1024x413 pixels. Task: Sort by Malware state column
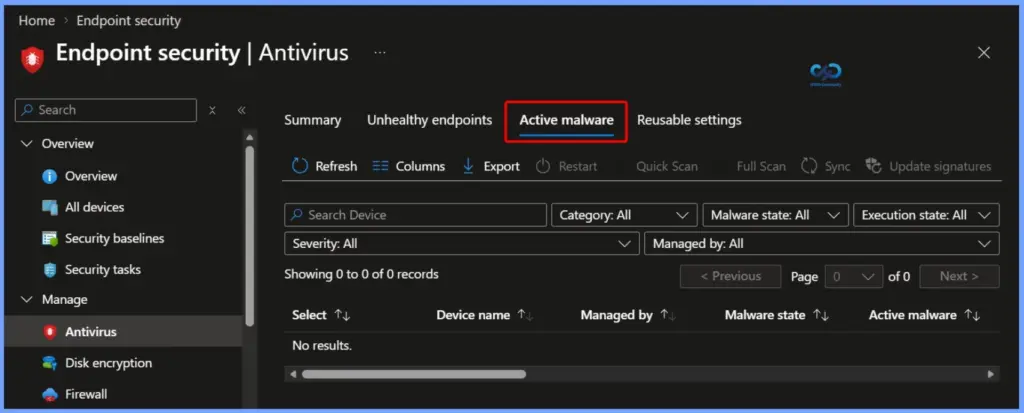777,315
